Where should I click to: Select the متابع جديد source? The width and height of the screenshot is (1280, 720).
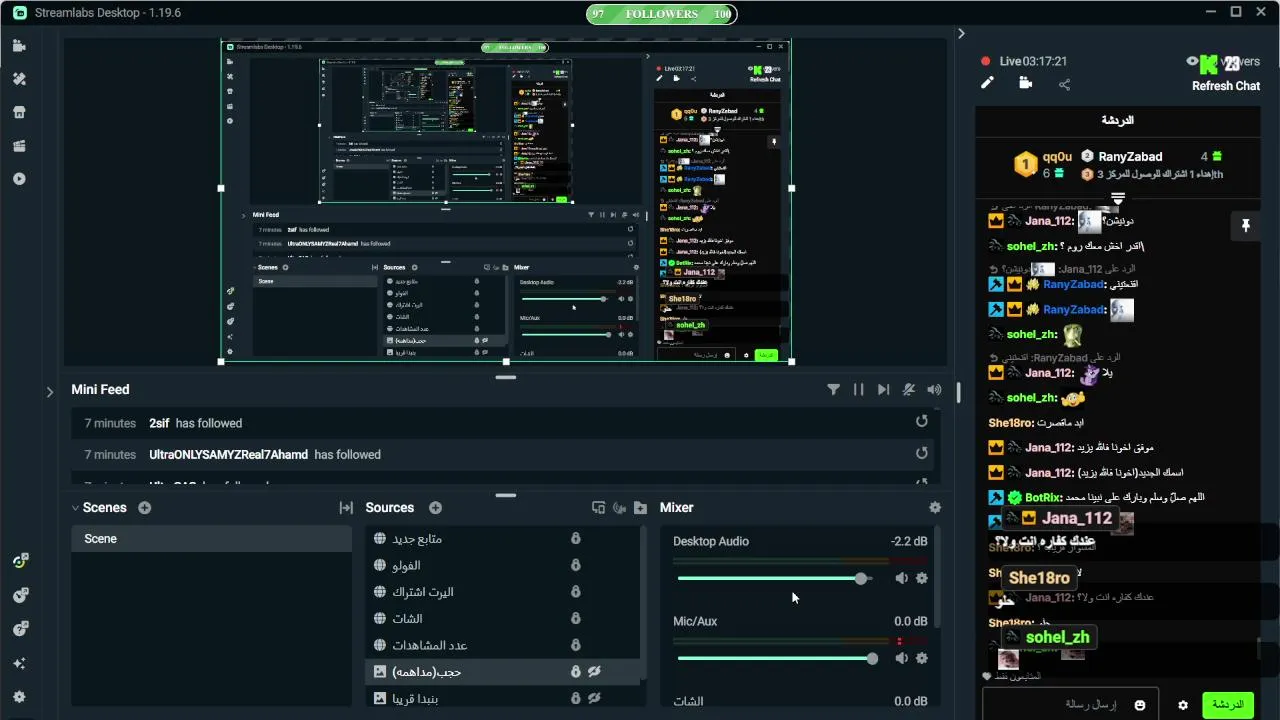503,539
